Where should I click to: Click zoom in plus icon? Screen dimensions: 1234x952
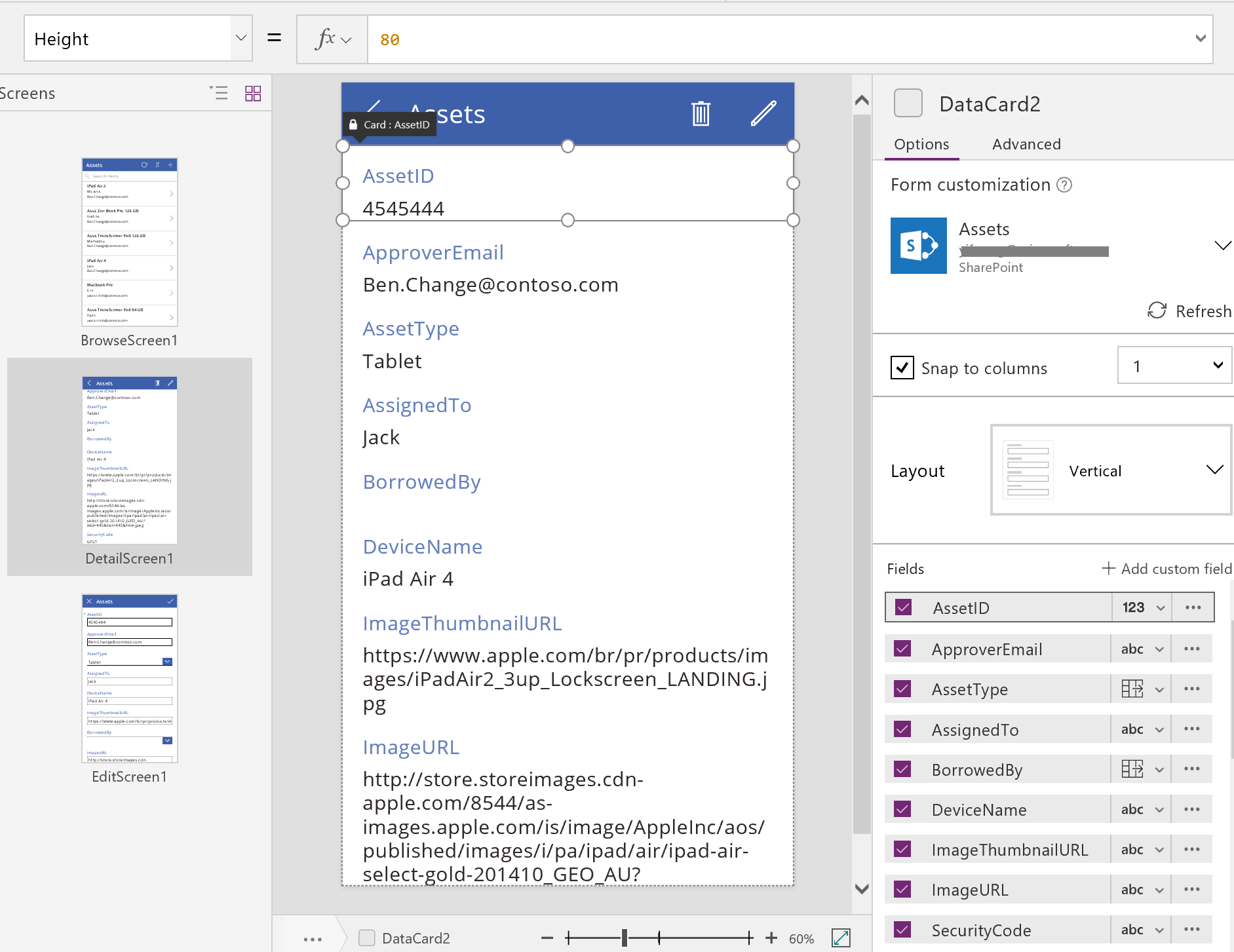(771, 938)
